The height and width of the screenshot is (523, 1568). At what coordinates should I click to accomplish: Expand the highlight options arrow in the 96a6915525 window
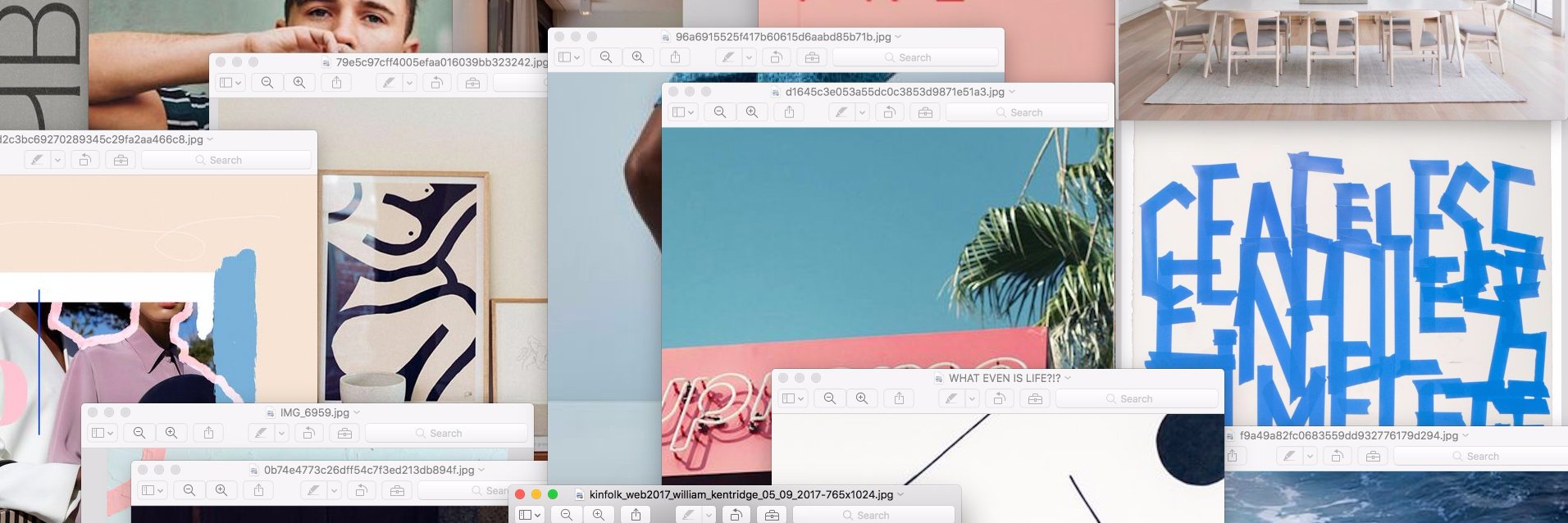749,57
